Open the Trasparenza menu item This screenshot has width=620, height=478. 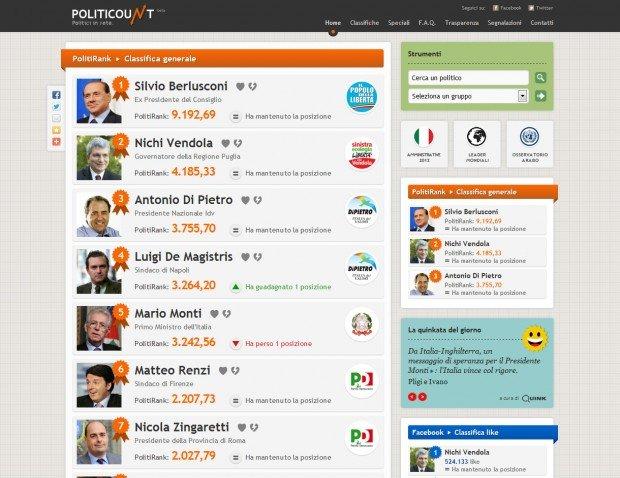(x=462, y=23)
